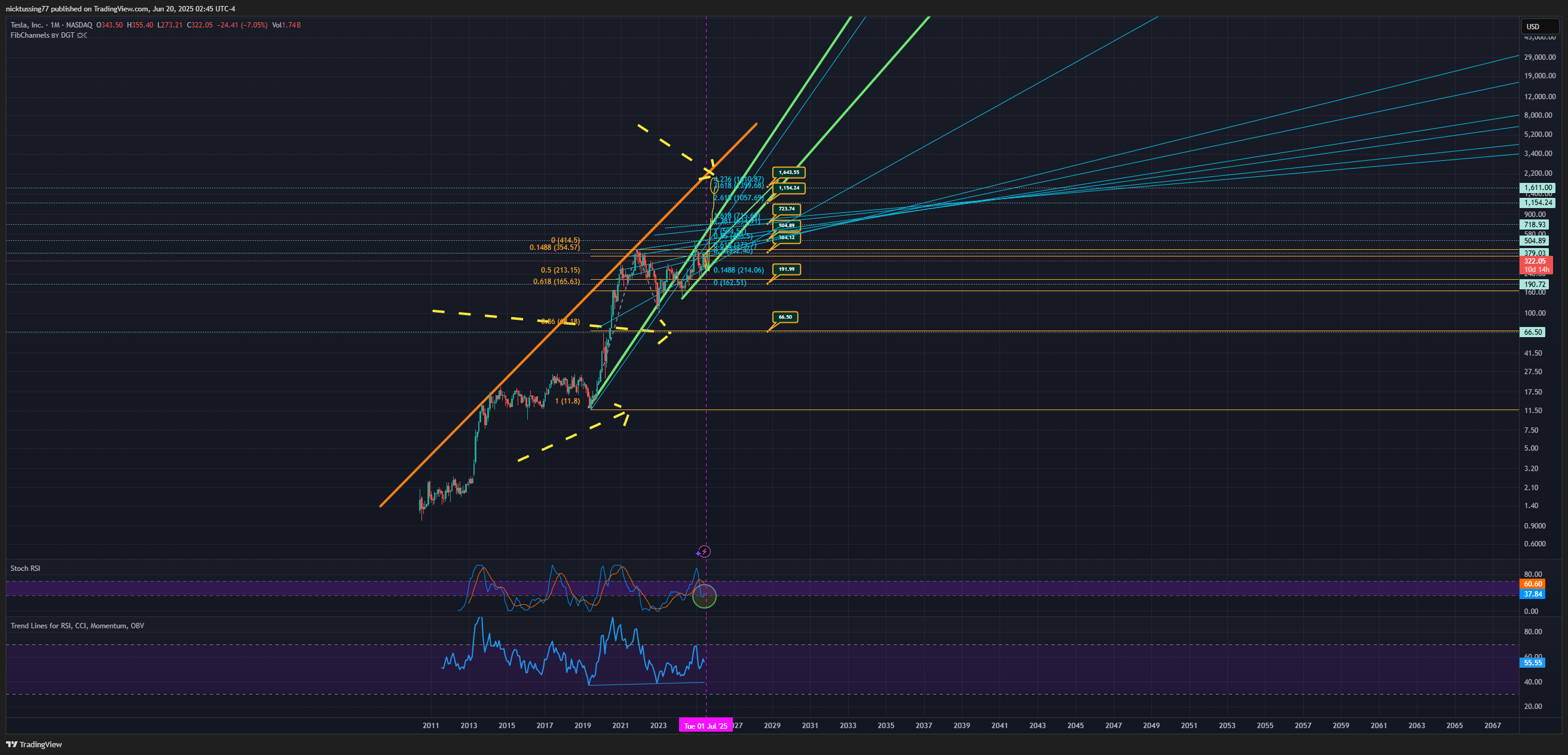
Task: Click the nicktussing77 published on TradingView.com header
Action: click(x=120, y=8)
